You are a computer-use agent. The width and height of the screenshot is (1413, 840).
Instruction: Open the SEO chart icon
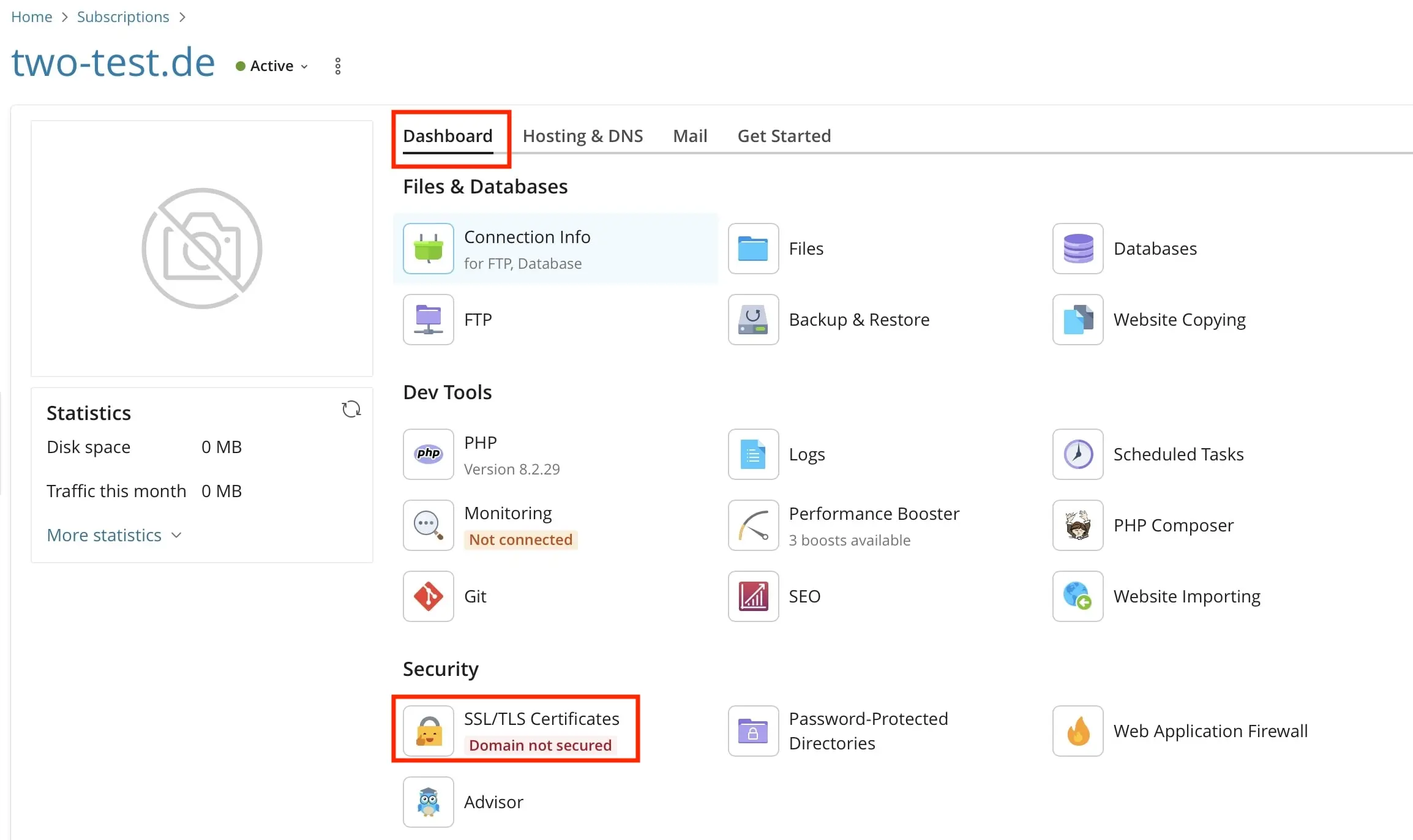(x=753, y=596)
